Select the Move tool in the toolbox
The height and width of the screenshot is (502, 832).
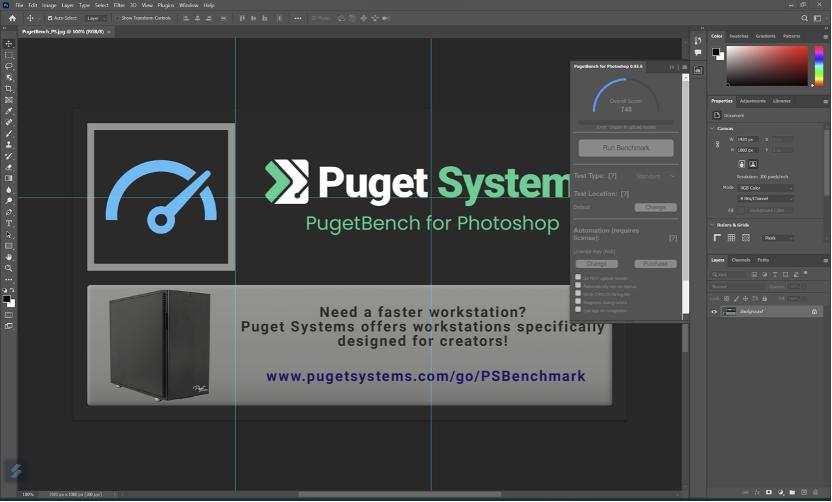click(8, 44)
